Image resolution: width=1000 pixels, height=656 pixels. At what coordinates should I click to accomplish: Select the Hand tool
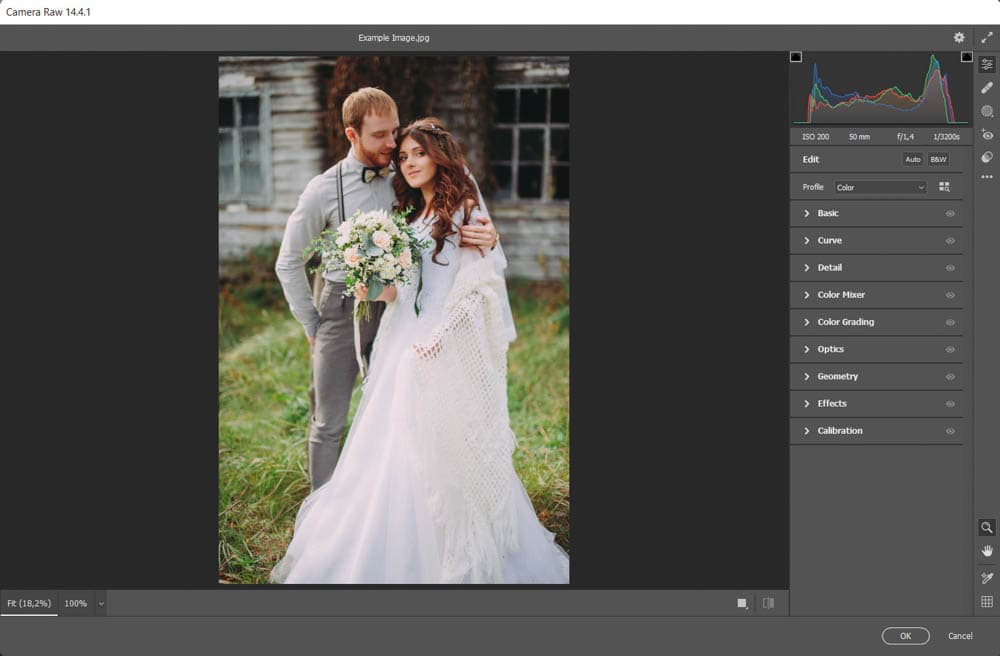987,551
